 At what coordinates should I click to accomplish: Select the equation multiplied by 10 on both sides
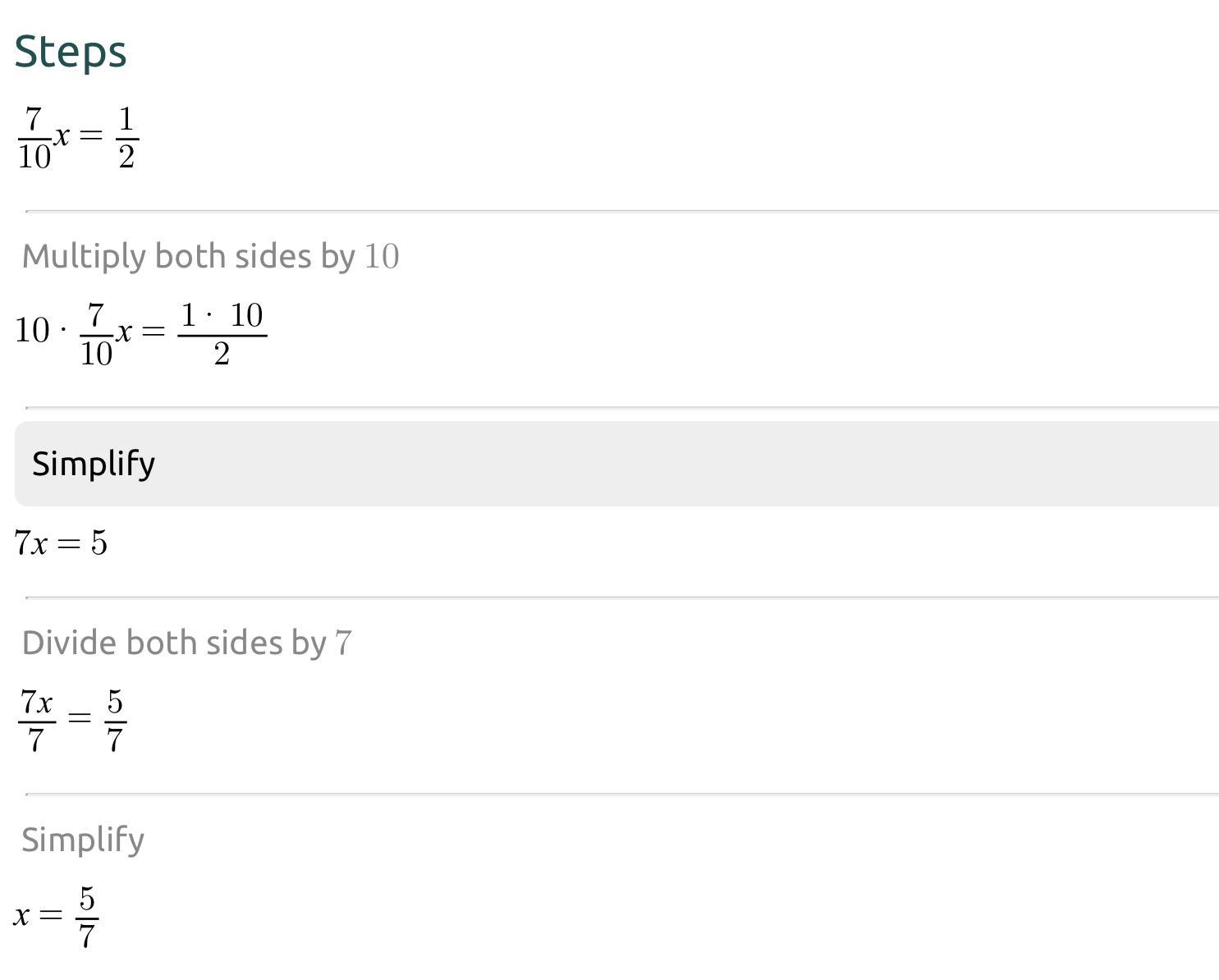pos(140,332)
